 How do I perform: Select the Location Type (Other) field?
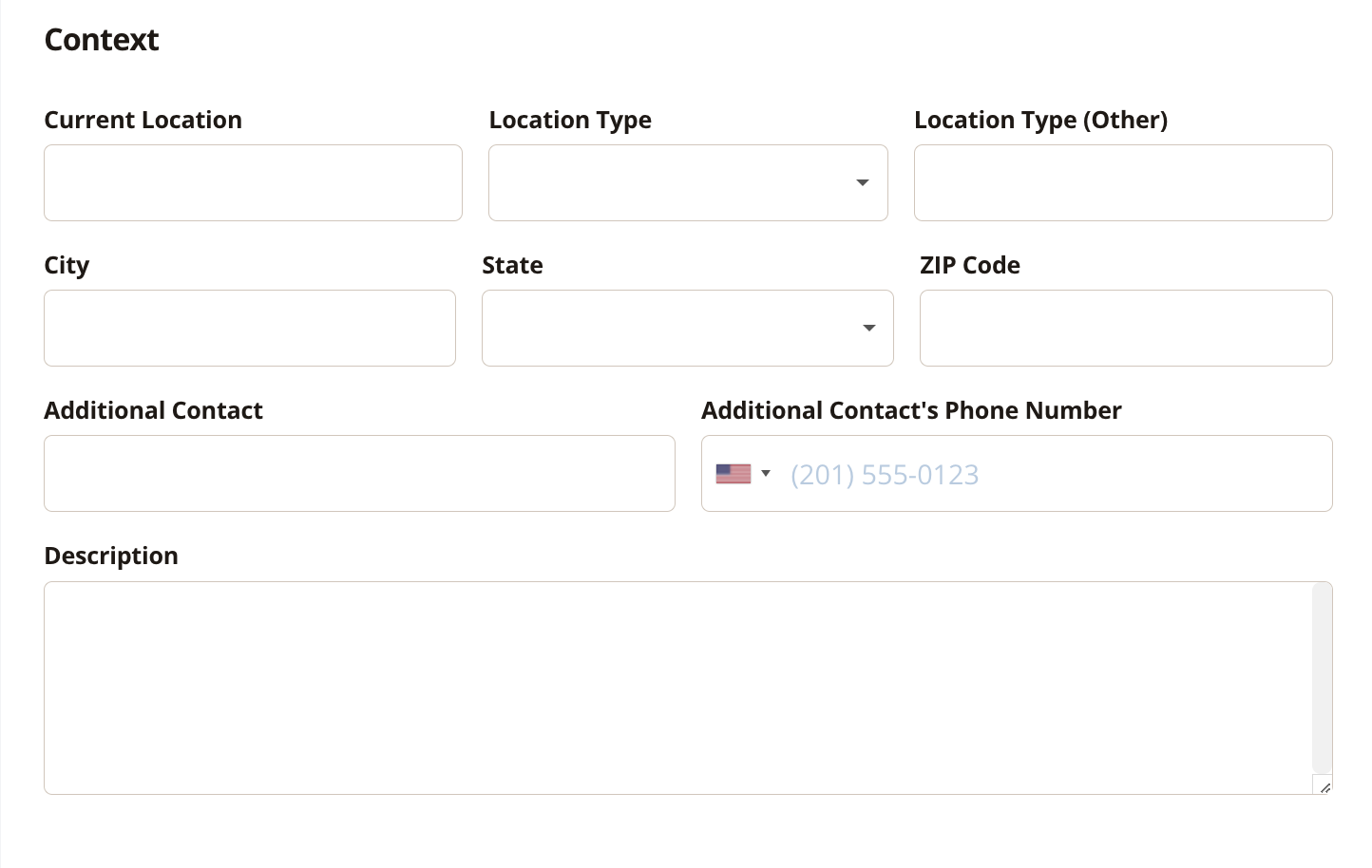(x=1123, y=182)
